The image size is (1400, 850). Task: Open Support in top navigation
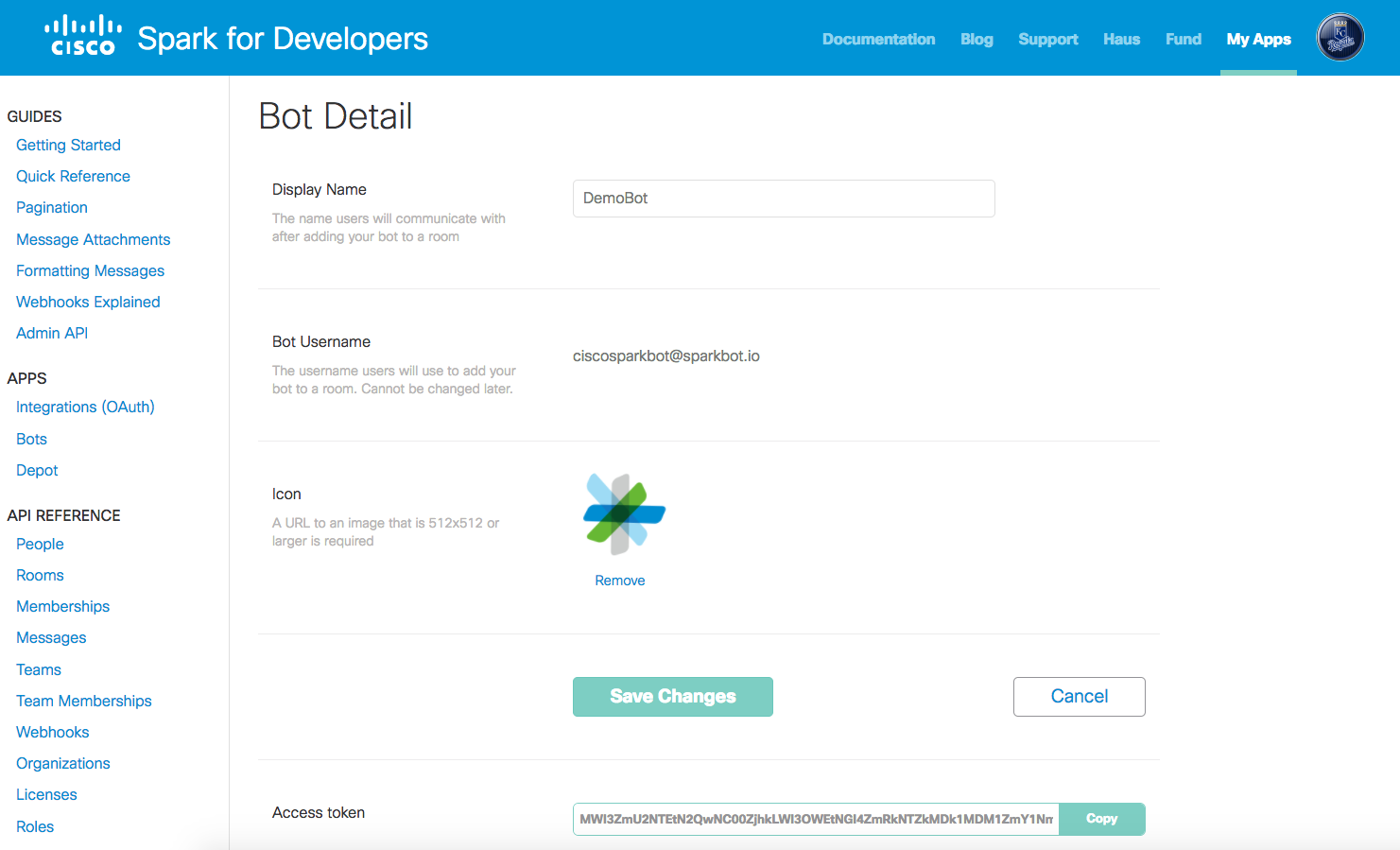pos(1047,39)
